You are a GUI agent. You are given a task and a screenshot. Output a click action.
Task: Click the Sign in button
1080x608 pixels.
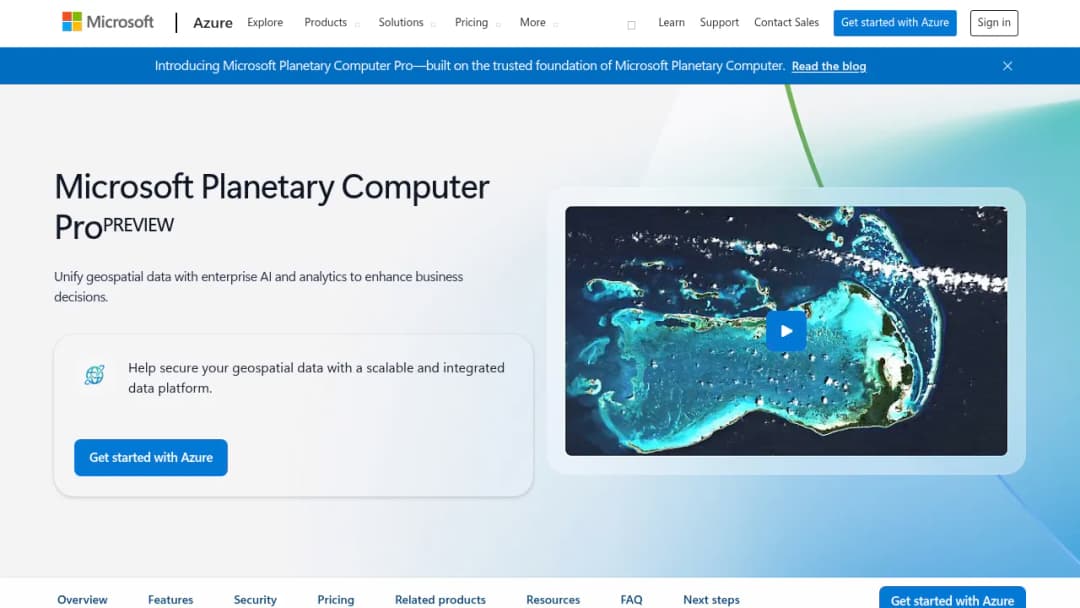coord(994,23)
